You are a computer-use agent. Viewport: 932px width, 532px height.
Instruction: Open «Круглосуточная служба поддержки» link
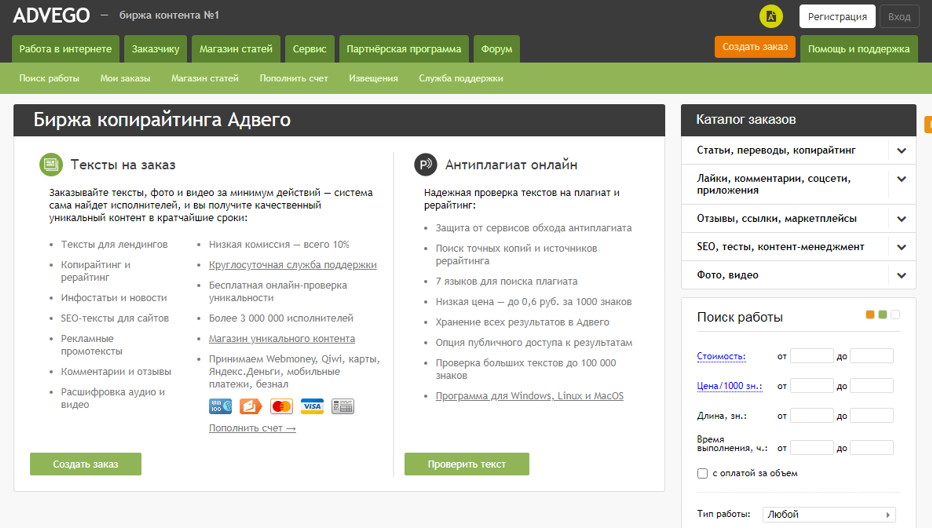(292, 265)
